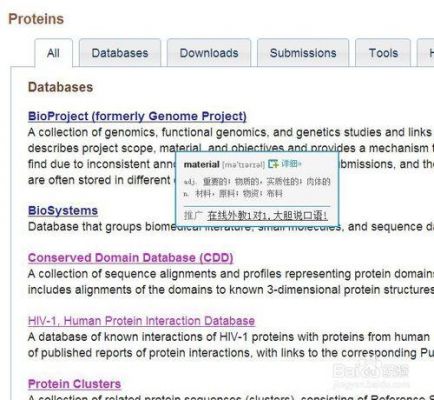Click the Baidu watermark logo
434x400 pixels.
click(371, 371)
